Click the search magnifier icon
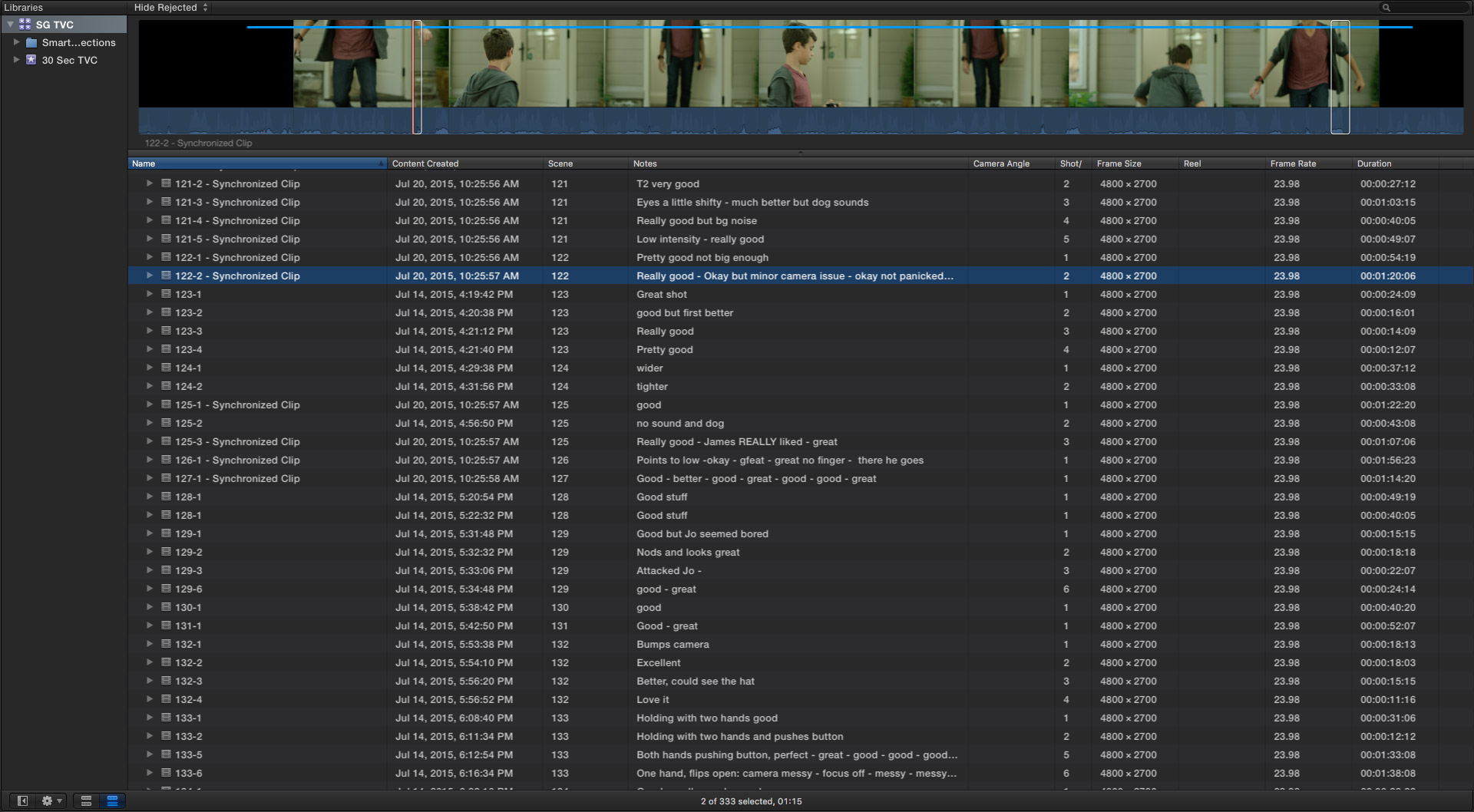The height and width of the screenshot is (812, 1474). click(x=1386, y=8)
